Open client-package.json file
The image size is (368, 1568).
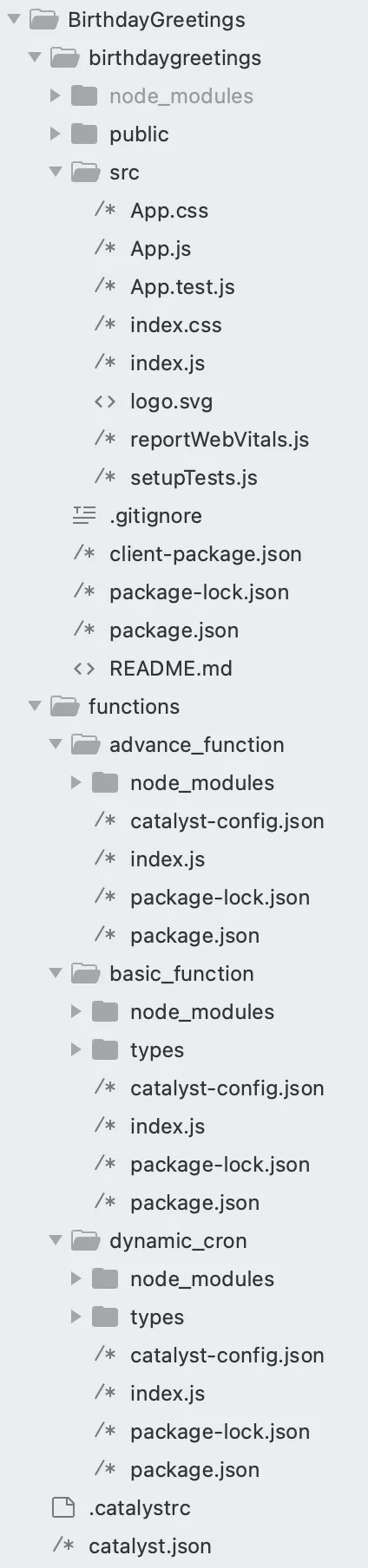[x=206, y=554]
